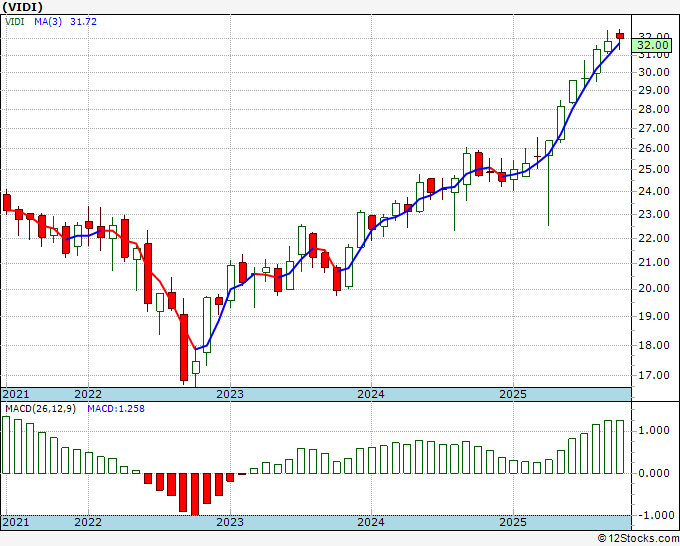The height and width of the screenshot is (546, 680).
Task: Click the 17.00 price axis label
Action: pyautogui.click(x=654, y=376)
